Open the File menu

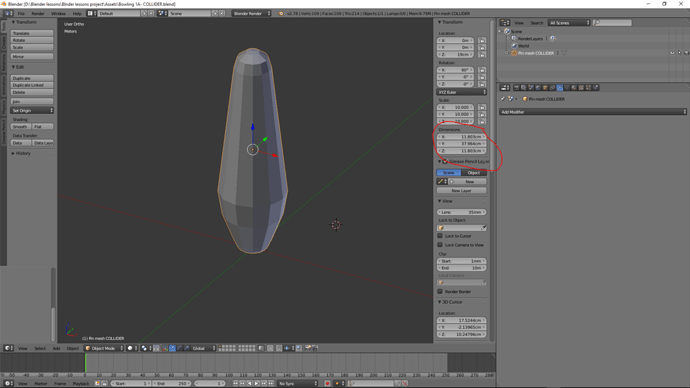(21, 14)
